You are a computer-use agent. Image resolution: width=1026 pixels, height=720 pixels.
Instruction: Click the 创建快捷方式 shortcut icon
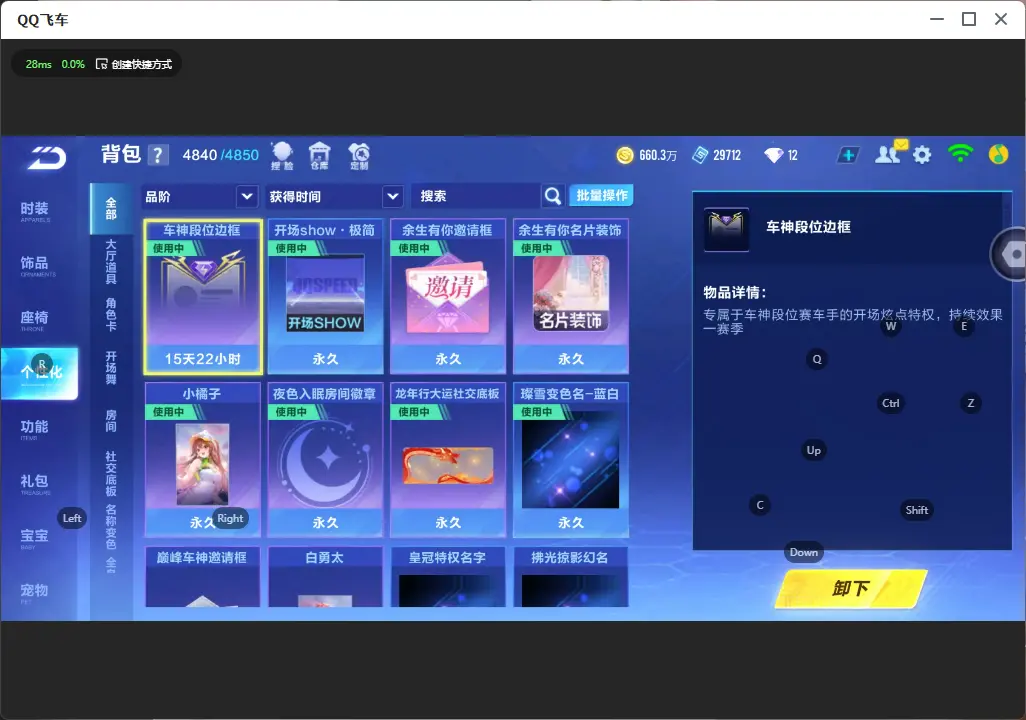[x=101, y=64]
